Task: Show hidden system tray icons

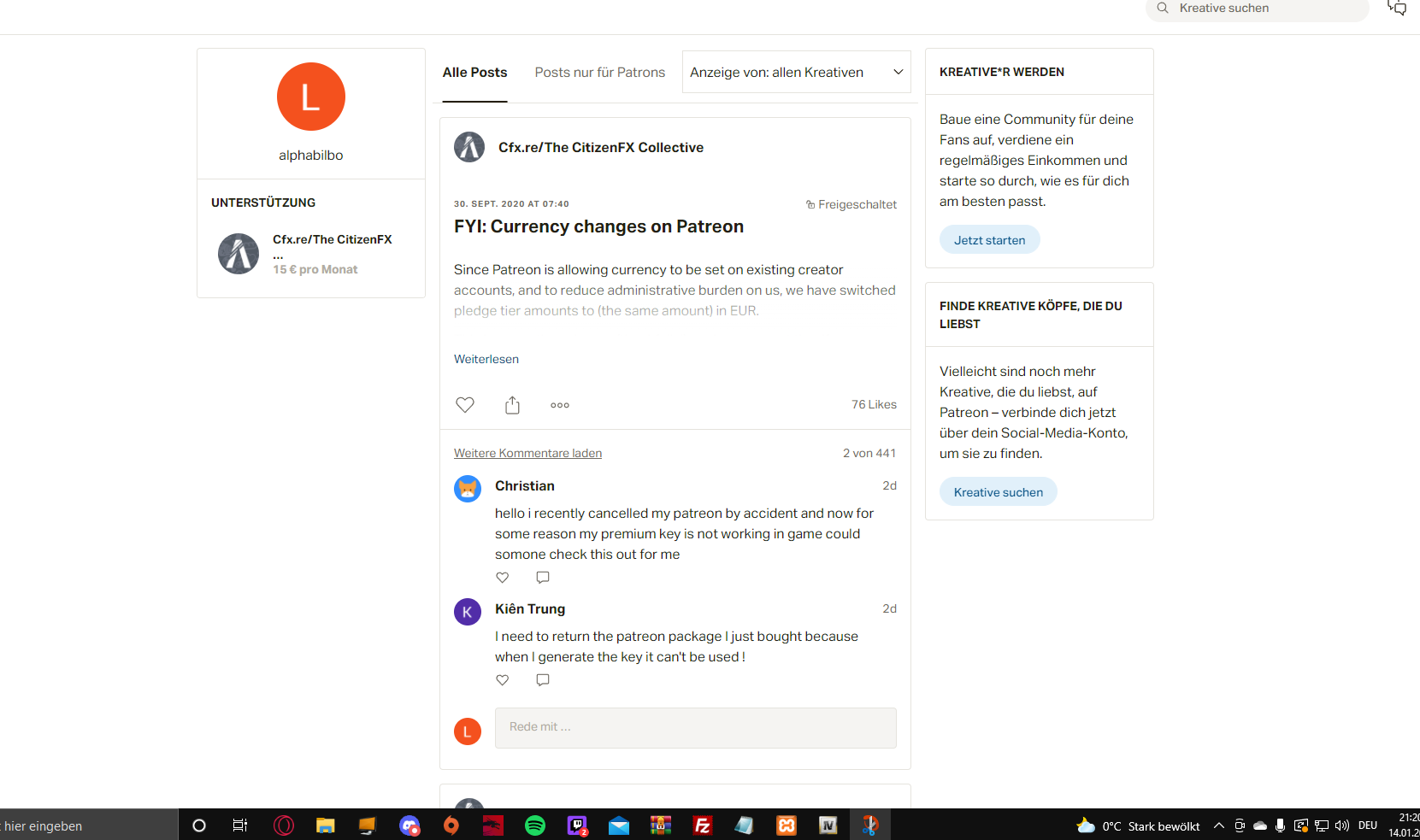Action: pos(1219,825)
